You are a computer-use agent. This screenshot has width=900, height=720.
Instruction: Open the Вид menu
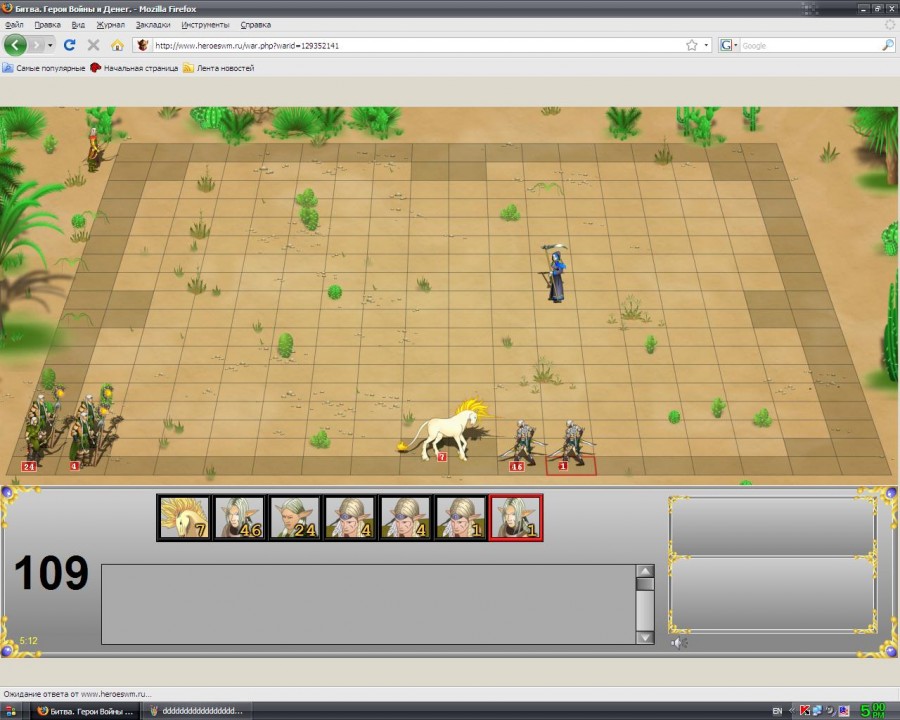78,25
